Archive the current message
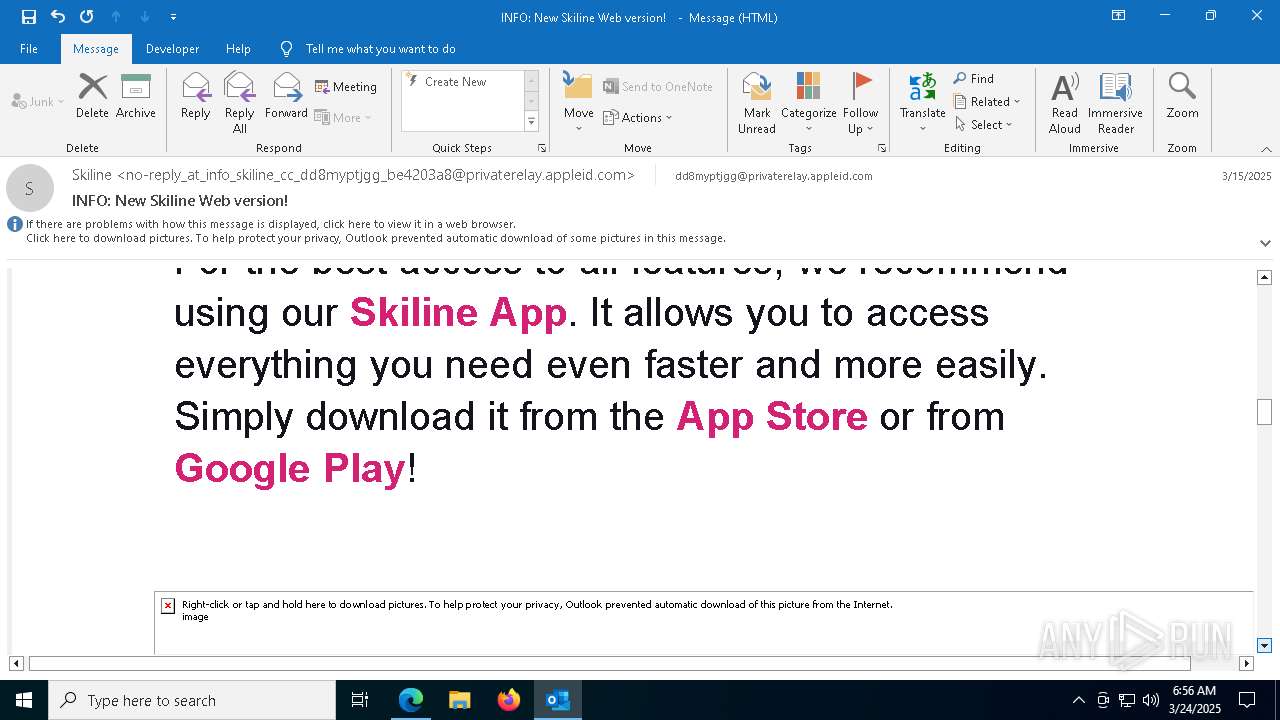This screenshot has height=720, width=1280. pos(136,96)
